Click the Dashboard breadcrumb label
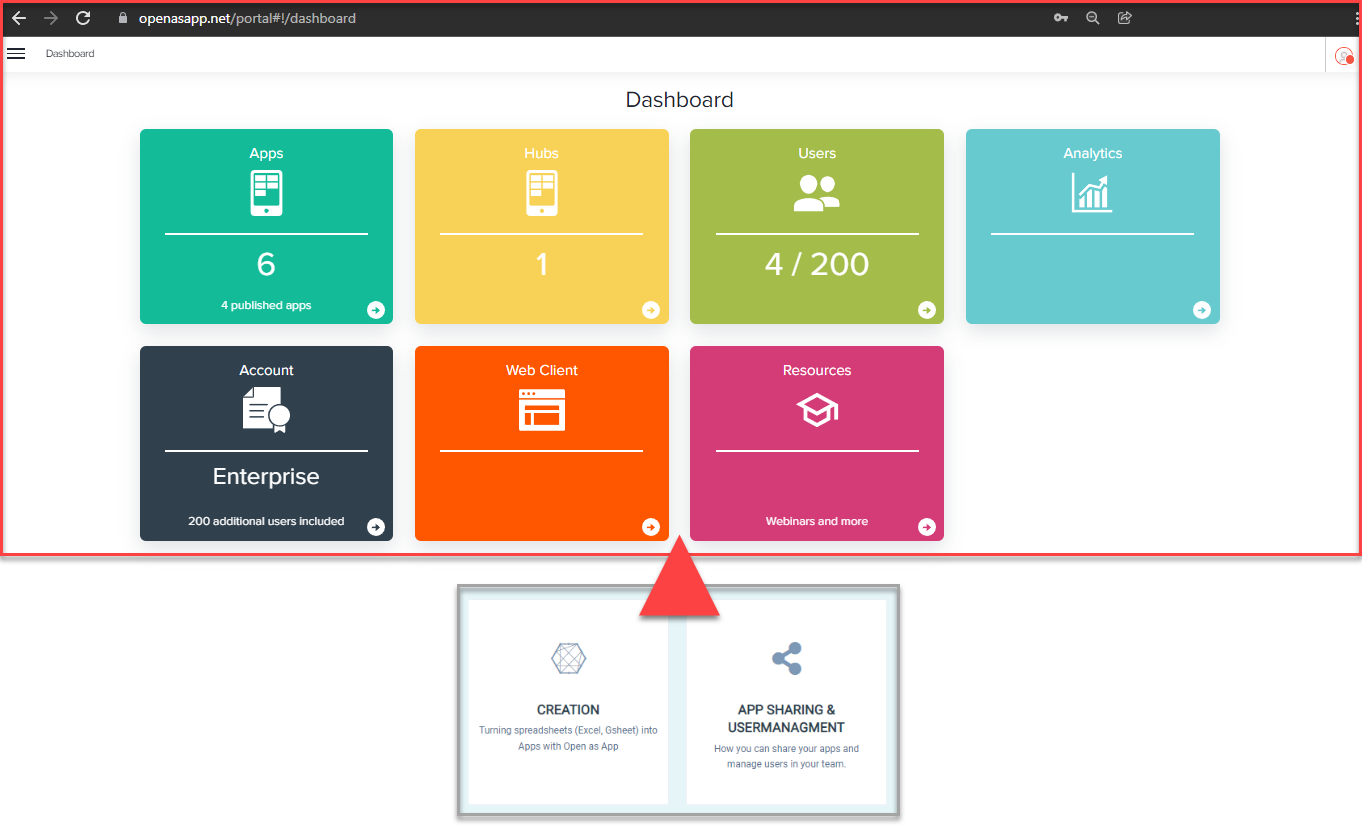The height and width of the screenshot is (826, 1362). coord(70,53)
